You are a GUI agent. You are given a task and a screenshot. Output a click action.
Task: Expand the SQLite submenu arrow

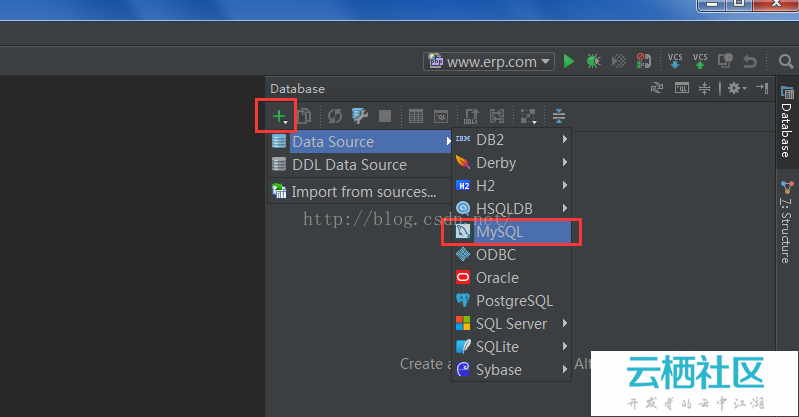tap(565, 346)
